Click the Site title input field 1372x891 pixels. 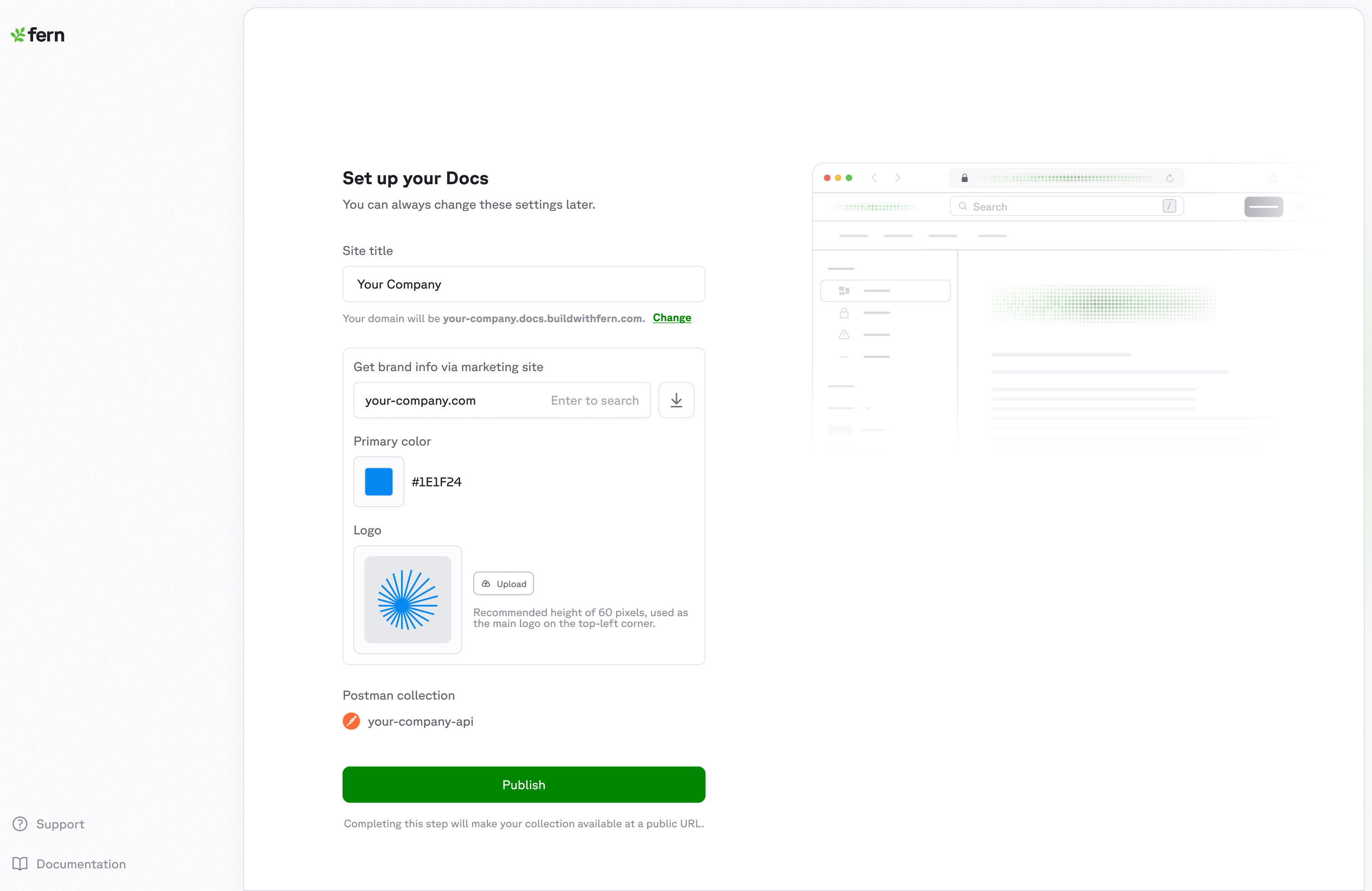[x=524, y=284]
